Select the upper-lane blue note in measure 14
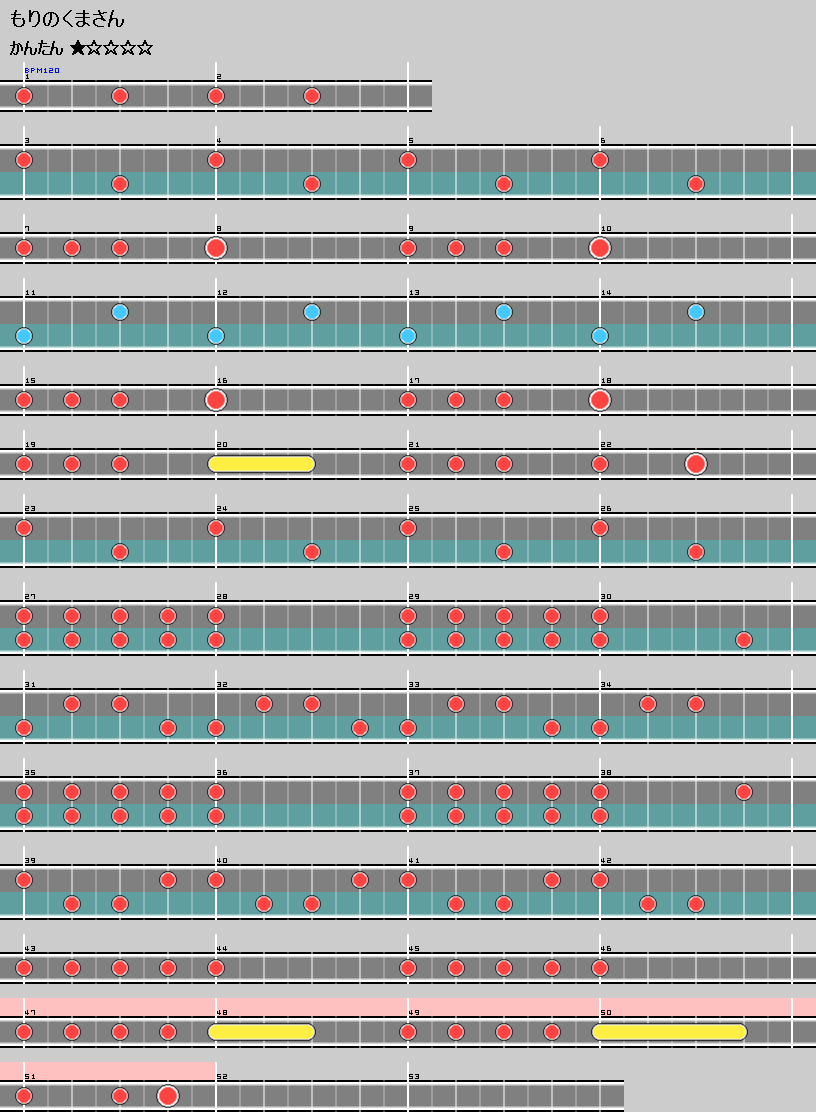Viewport: 816px width, 1112px height. pyautogui.click(x=696, y=312)
